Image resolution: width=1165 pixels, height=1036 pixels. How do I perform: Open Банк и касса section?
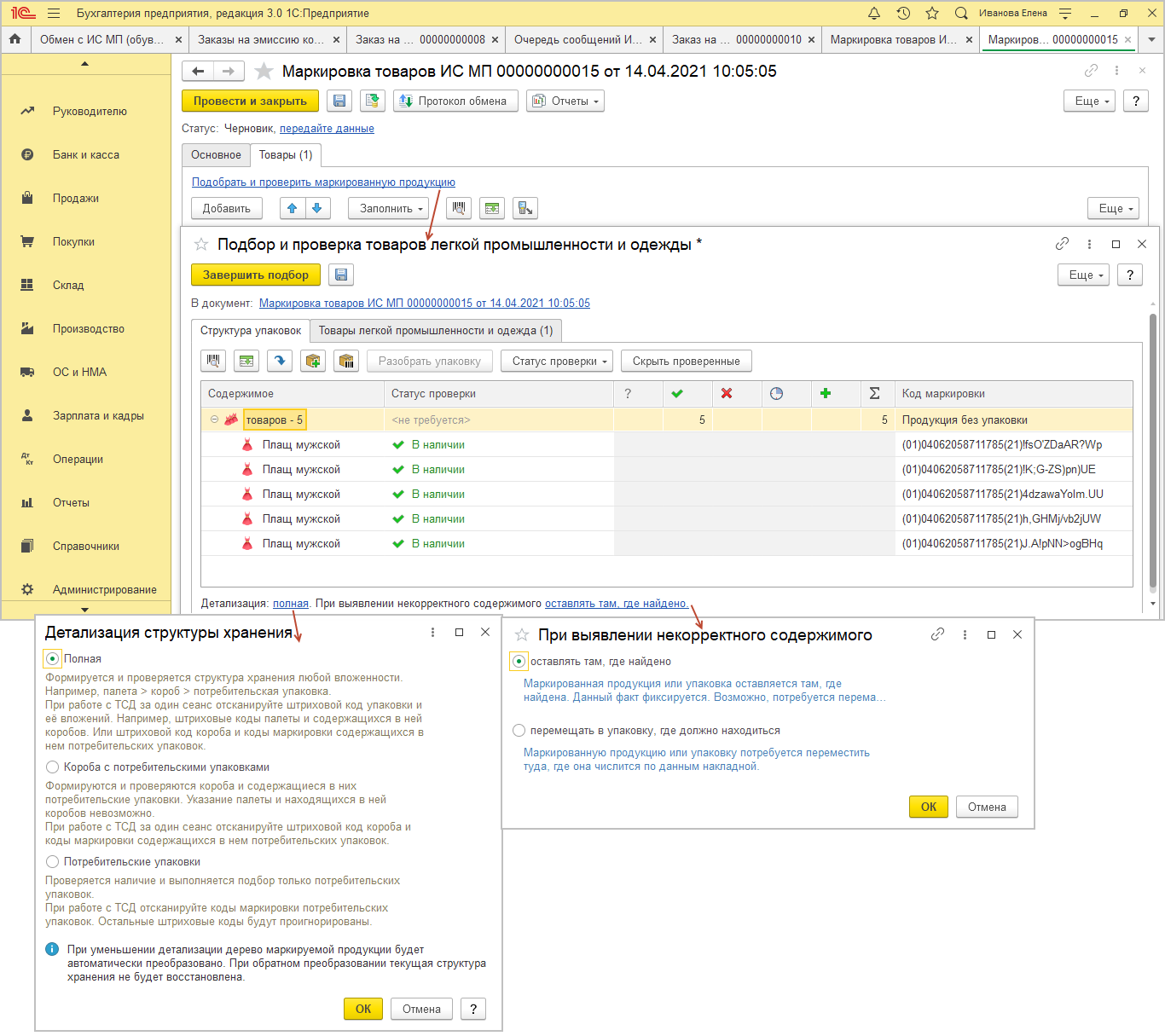85,154
